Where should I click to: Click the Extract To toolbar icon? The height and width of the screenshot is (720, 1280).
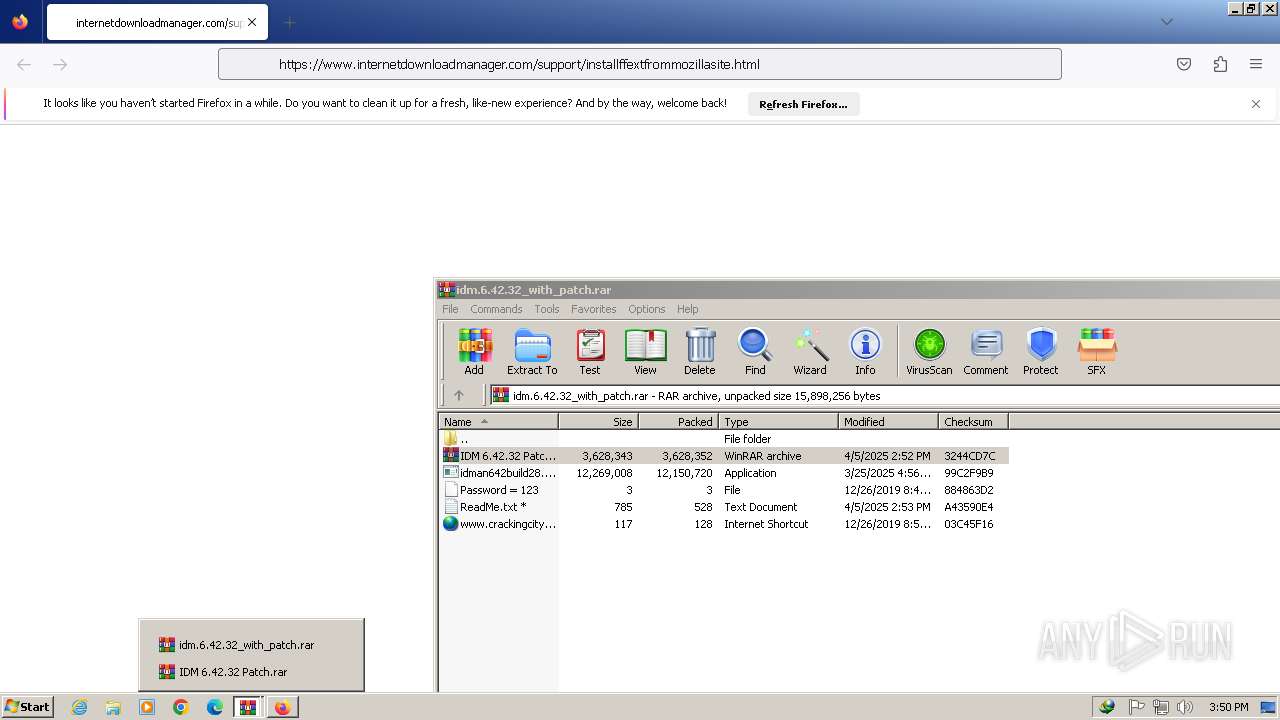(x=532, y=352)
